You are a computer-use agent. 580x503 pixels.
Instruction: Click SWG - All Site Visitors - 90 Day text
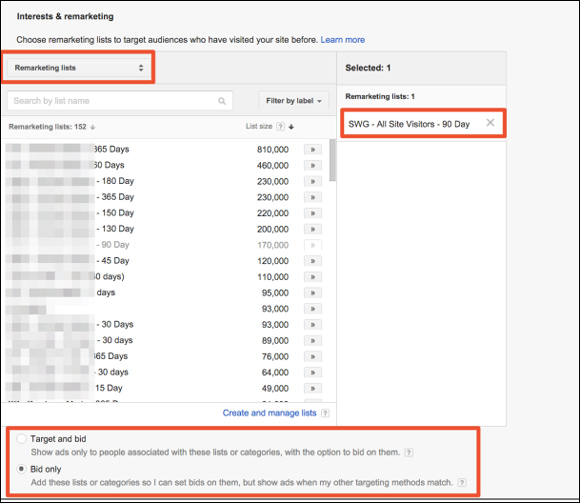pos(409,124)
